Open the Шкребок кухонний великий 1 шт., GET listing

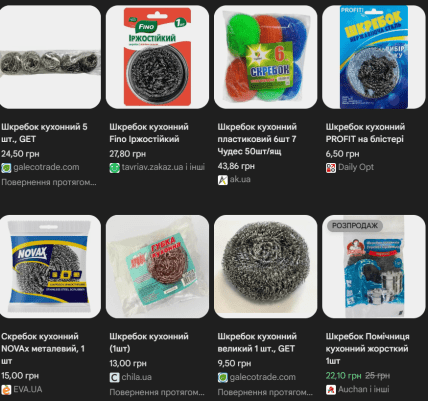[257, 342]
